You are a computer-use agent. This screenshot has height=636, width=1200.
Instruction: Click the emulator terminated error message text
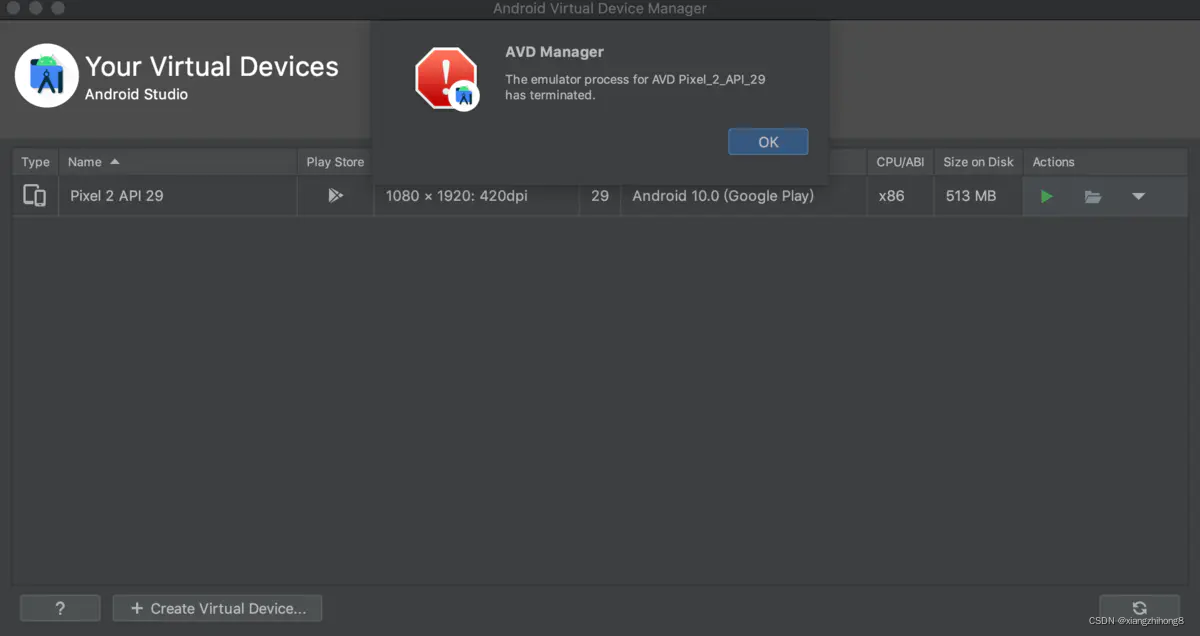tap(635, 87)
